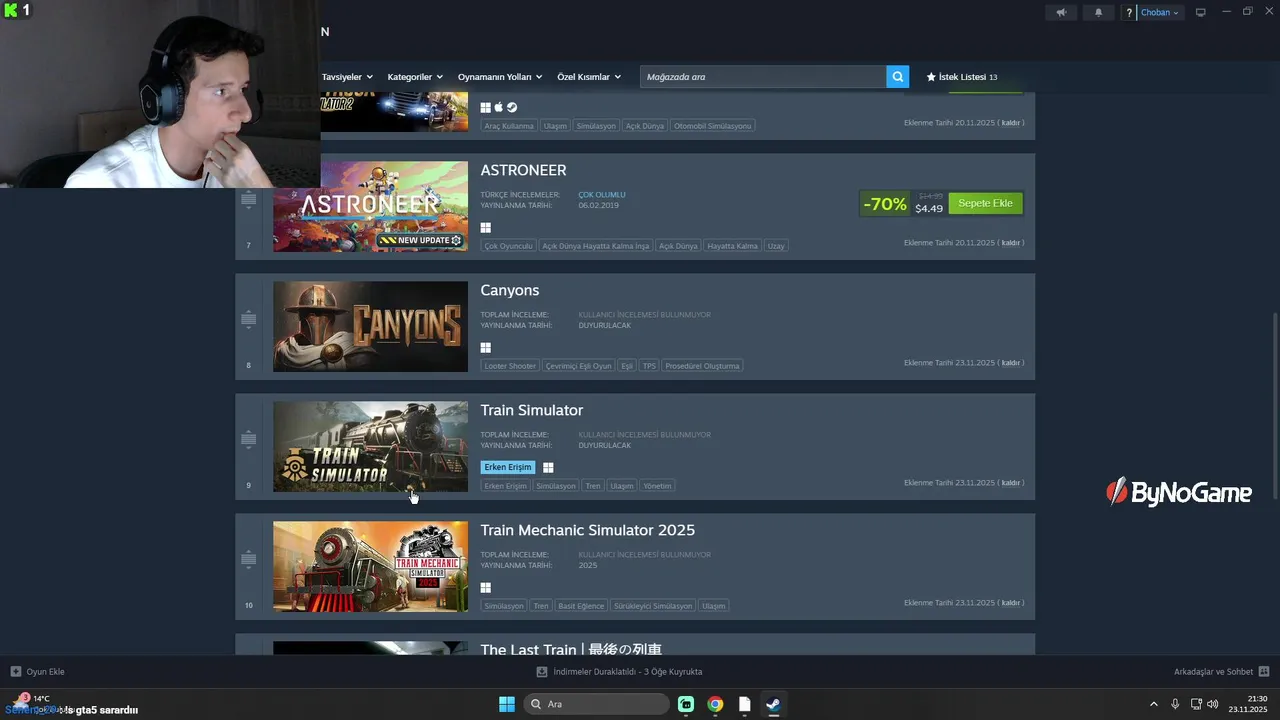Select the Araç Kullanma tag
This screenshot has width=1280, height=720.
509,126
